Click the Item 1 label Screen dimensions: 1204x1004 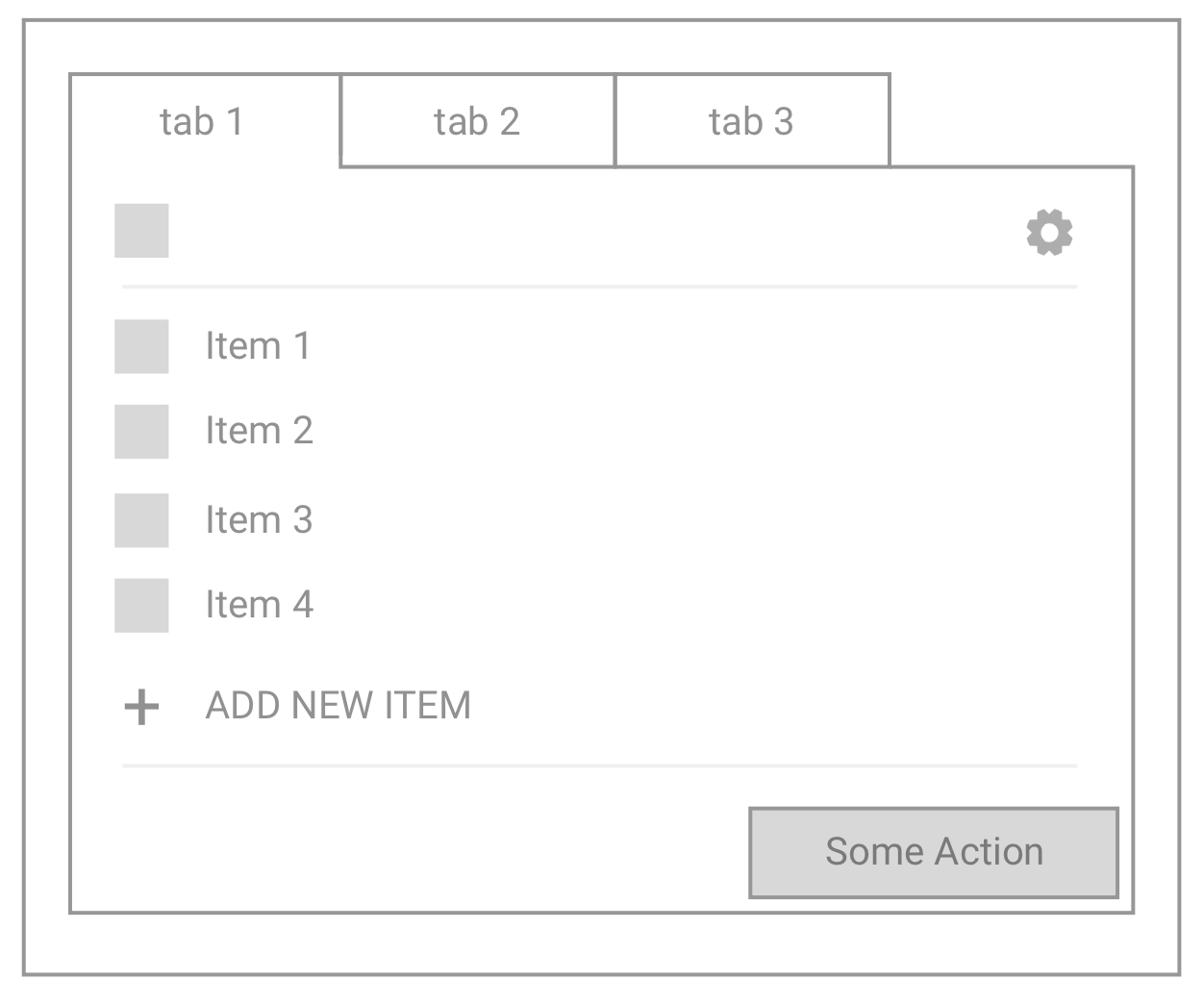pyautogui.click(x=258, y=346)
